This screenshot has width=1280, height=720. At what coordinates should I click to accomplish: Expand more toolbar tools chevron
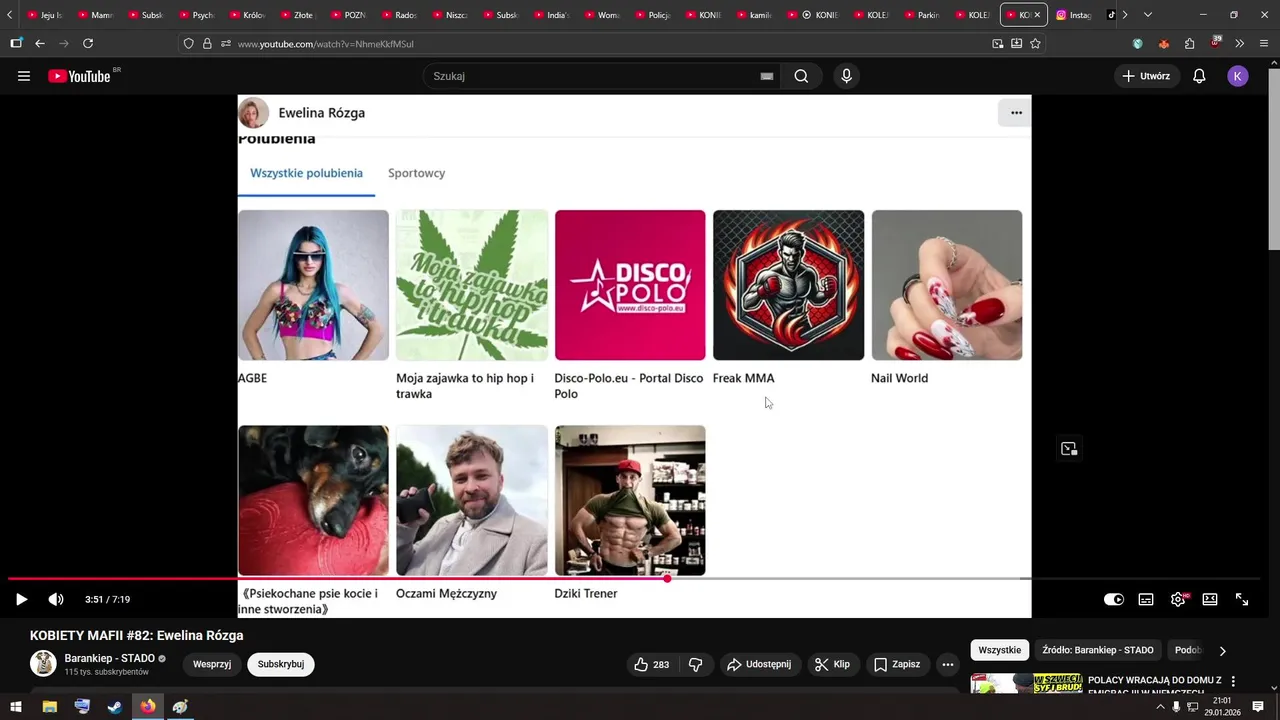point(1239,44)
